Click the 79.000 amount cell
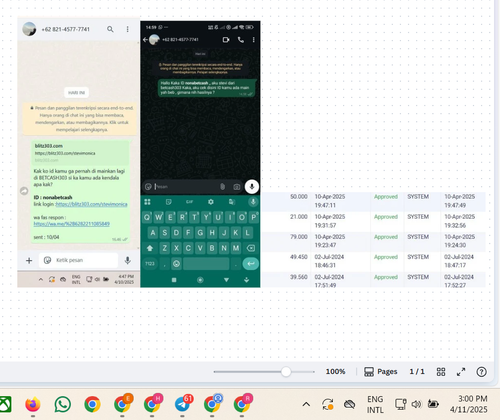The image size is (500, 420). tap(299, 237)
